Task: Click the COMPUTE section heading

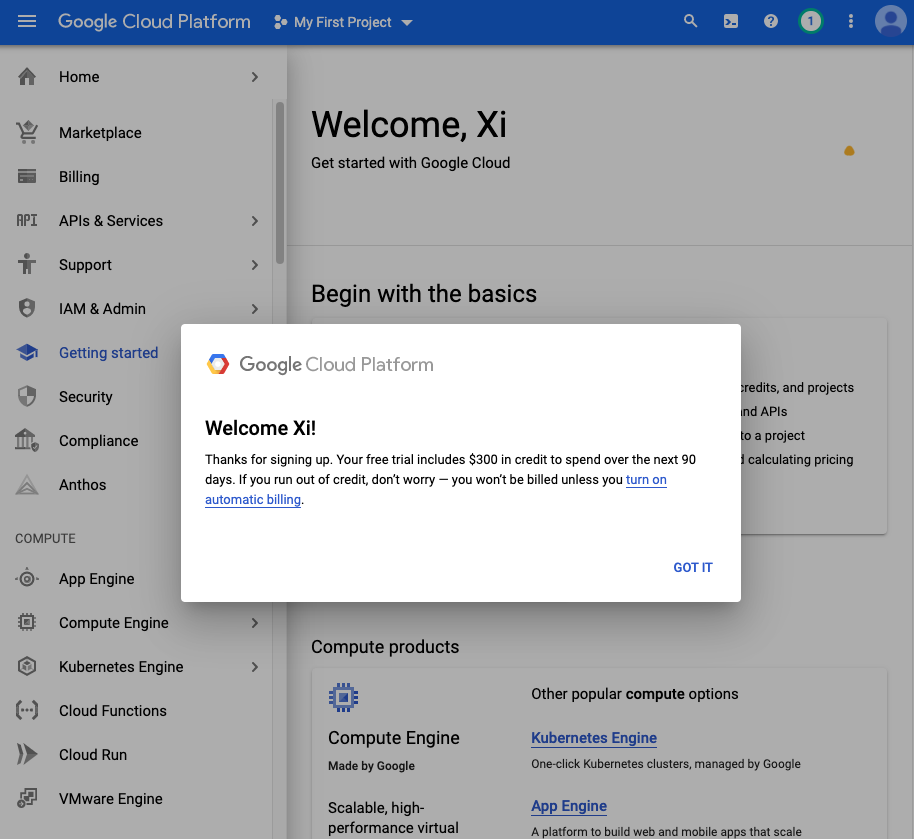Action: pos(45,538)
